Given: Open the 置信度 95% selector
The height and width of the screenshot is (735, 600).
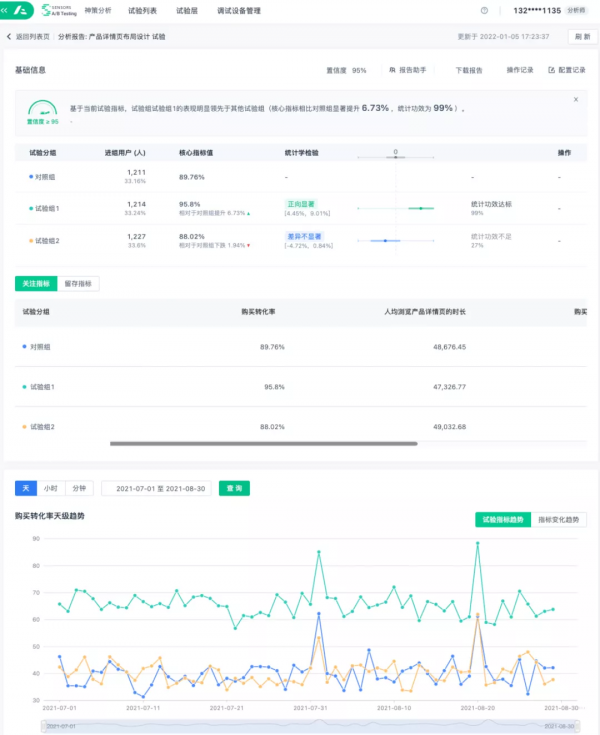Looking at the screenshot, I should tap(347, 71).
